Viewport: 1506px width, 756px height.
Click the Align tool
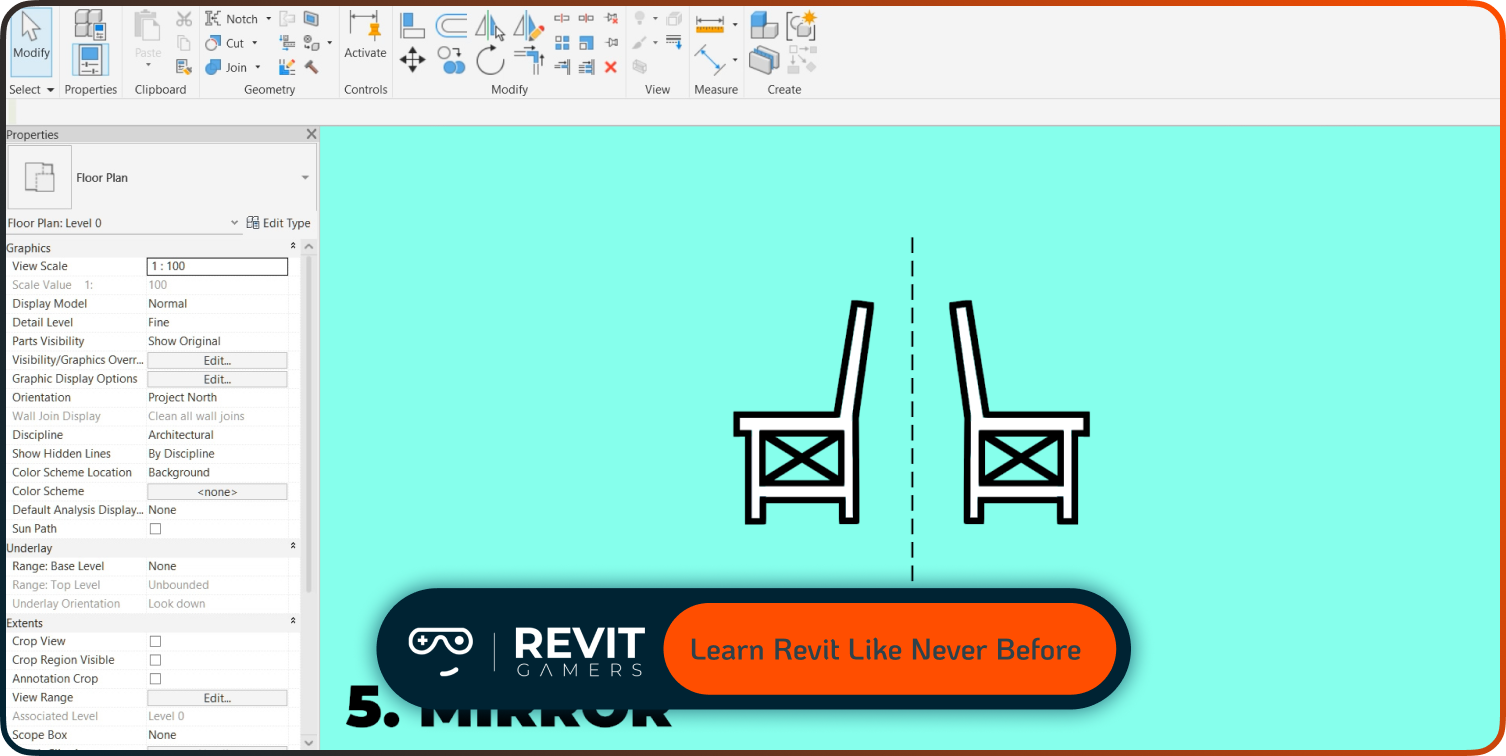point(412,25)
